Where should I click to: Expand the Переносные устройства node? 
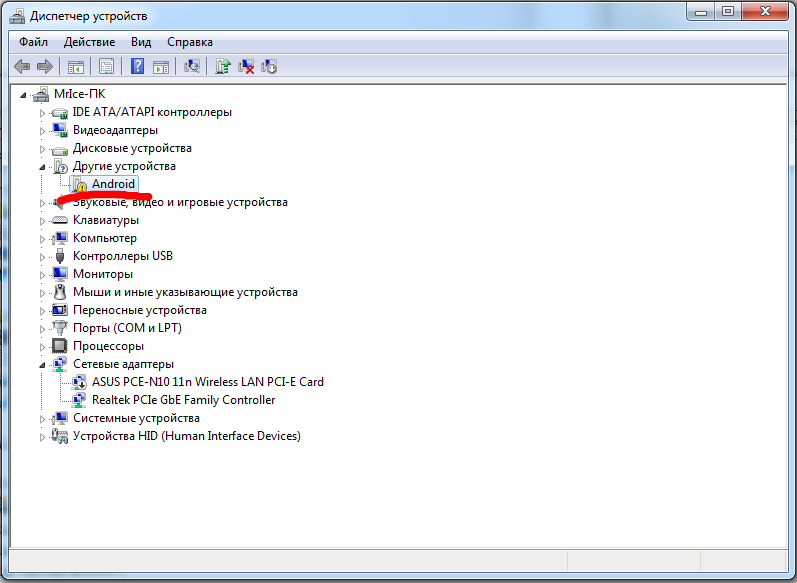tap(42, 311)
